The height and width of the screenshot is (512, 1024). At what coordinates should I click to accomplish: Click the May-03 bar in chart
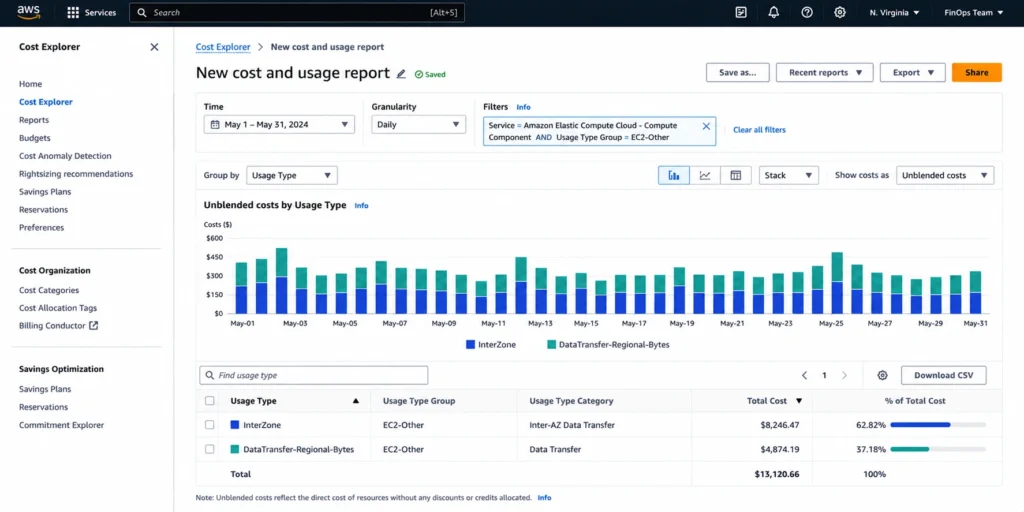[281, 281]
